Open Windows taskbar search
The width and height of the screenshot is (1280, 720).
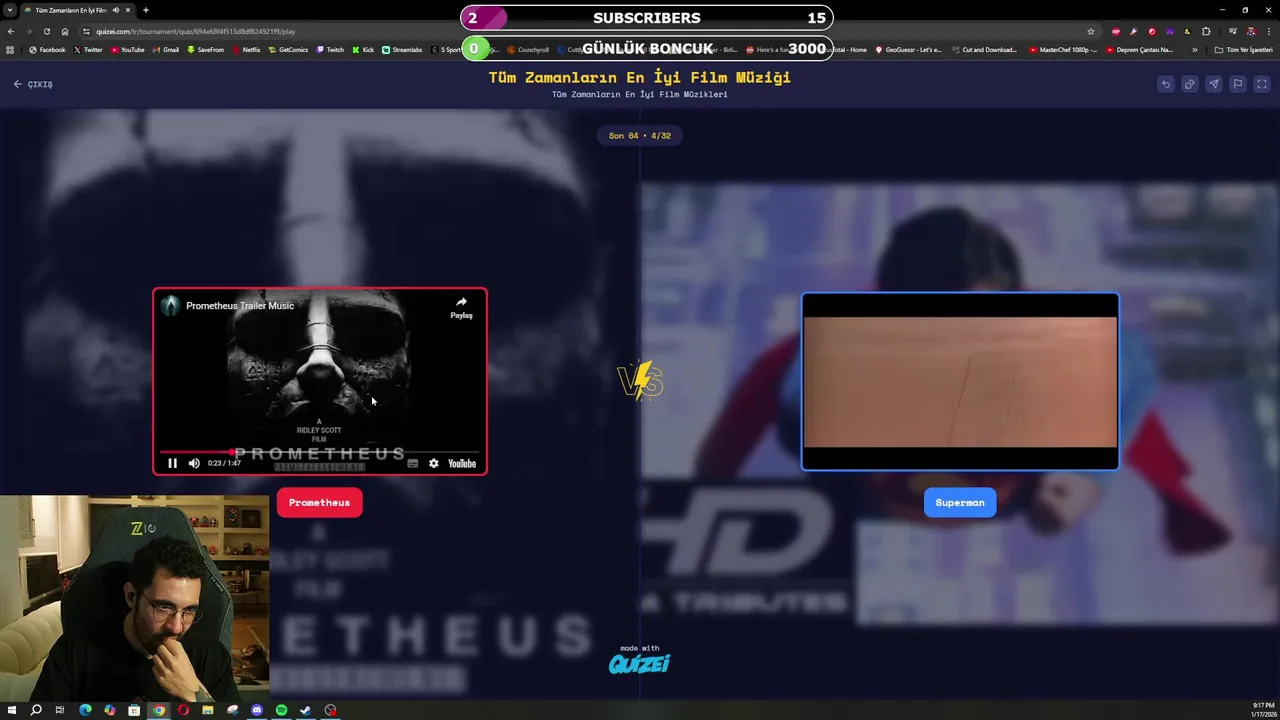pos(36,710)
